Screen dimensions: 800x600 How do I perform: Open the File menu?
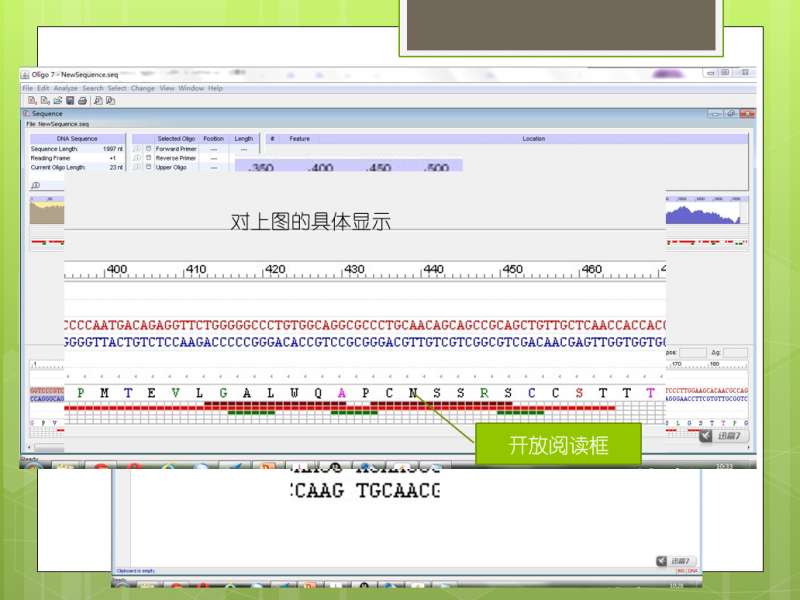click(28, 88)
